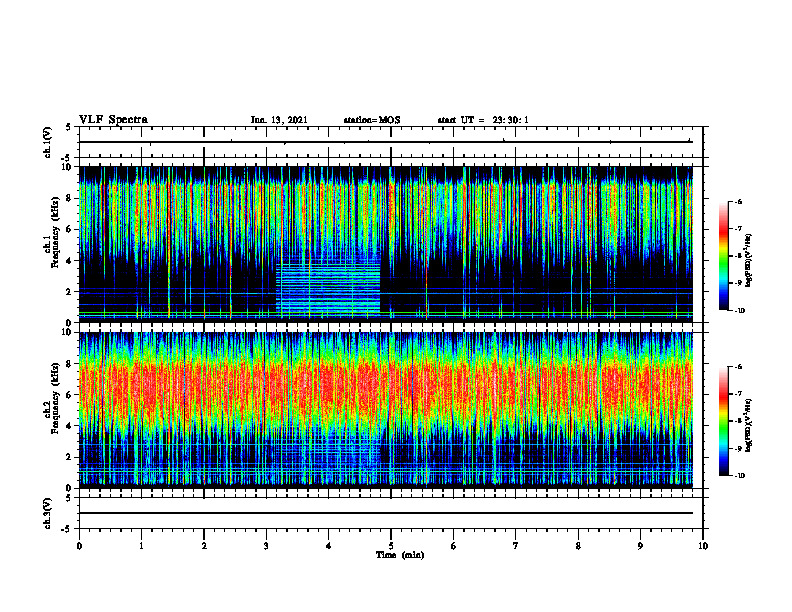Click the "-7" tick on ch.2 colorbar
Screen dimensions: 792x612
pyautogui.click(x=738, y=394)
